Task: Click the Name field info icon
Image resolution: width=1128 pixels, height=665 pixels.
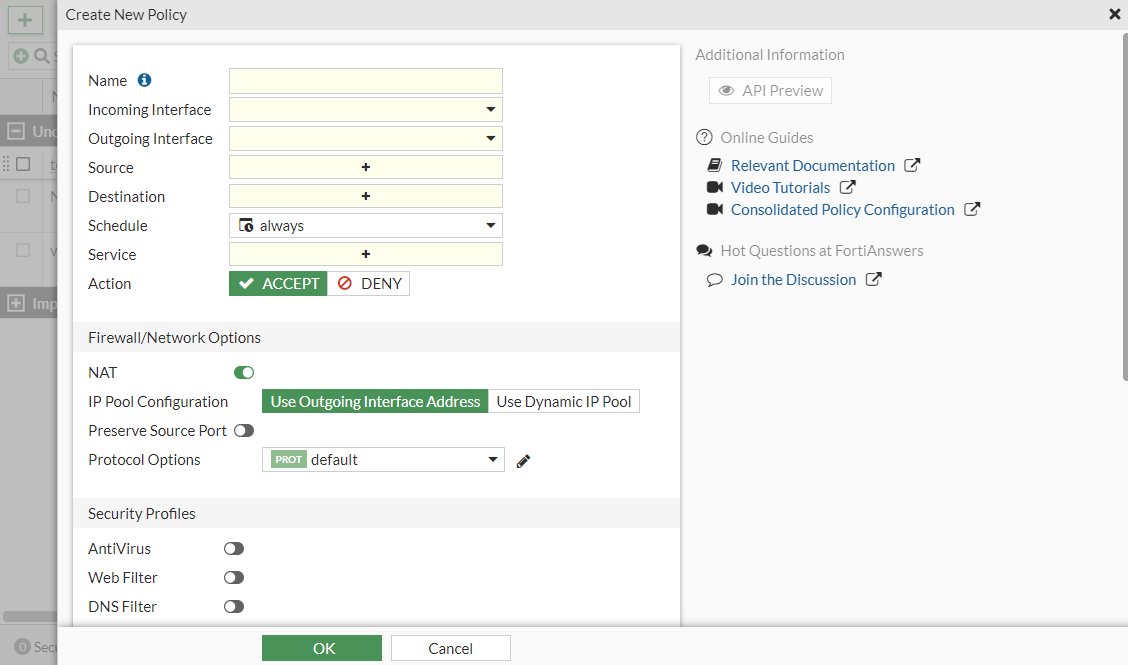Action: click(144, 80)
